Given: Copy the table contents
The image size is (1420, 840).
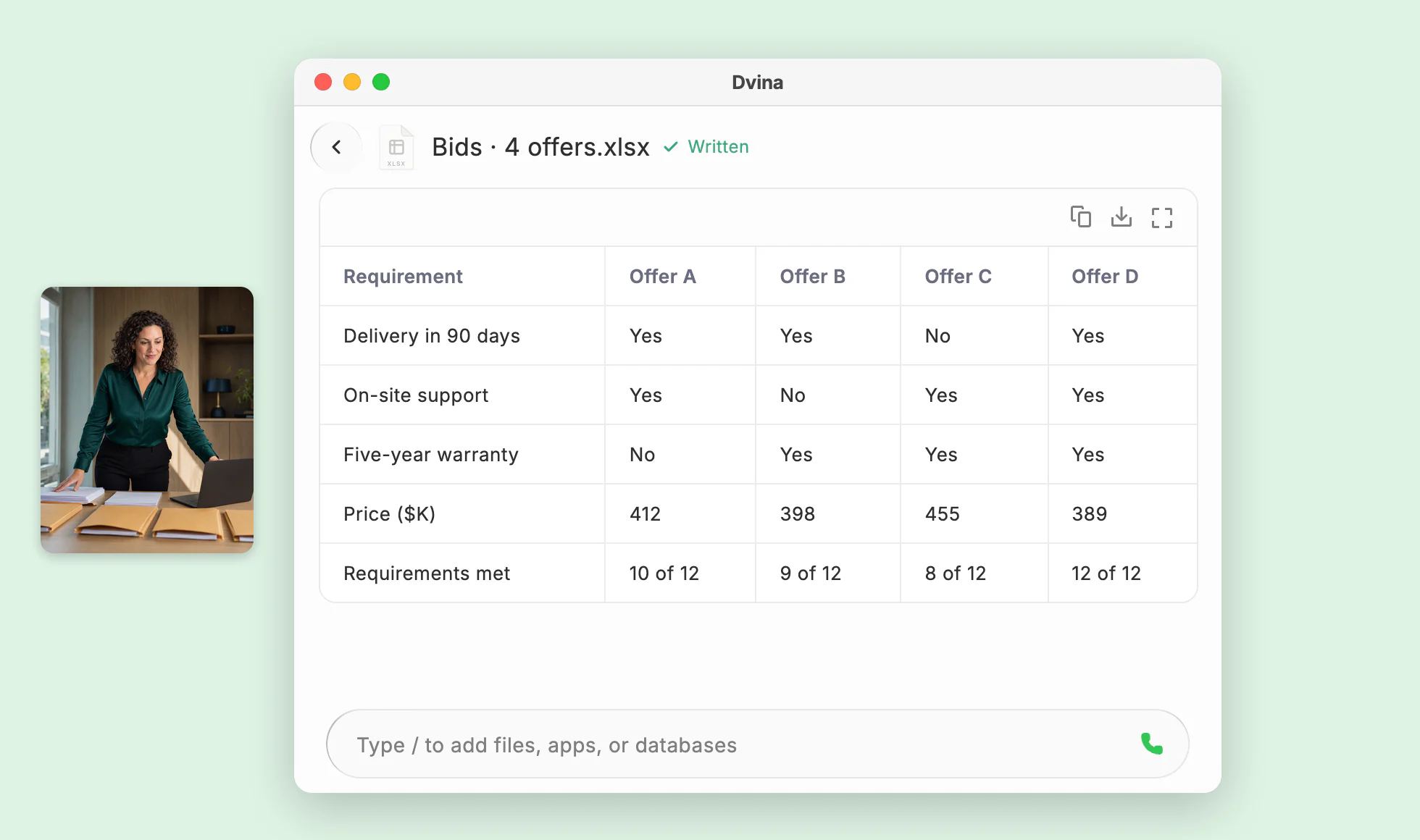Looking at the screenshot, I should [x=1081, y=217].
